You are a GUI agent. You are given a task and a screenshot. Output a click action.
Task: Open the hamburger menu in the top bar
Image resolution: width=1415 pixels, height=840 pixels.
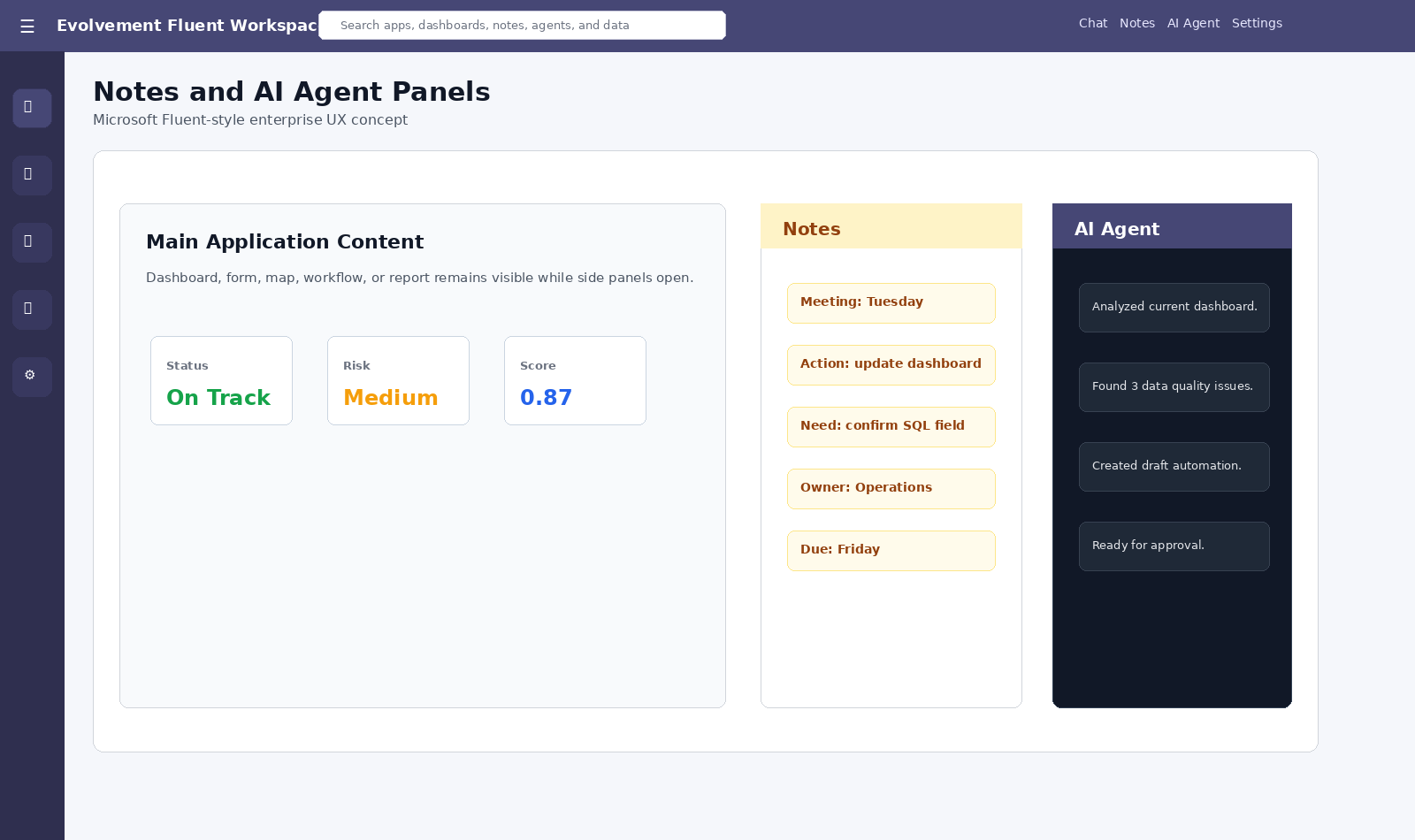tap(27, 27)
